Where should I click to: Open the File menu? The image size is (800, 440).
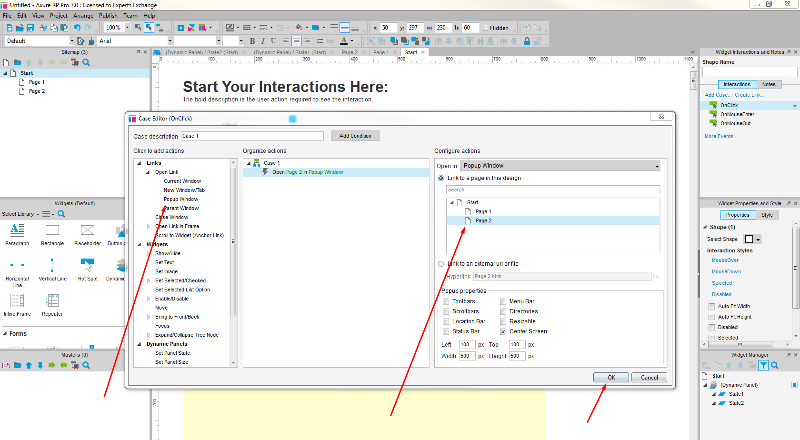point(7,16)
